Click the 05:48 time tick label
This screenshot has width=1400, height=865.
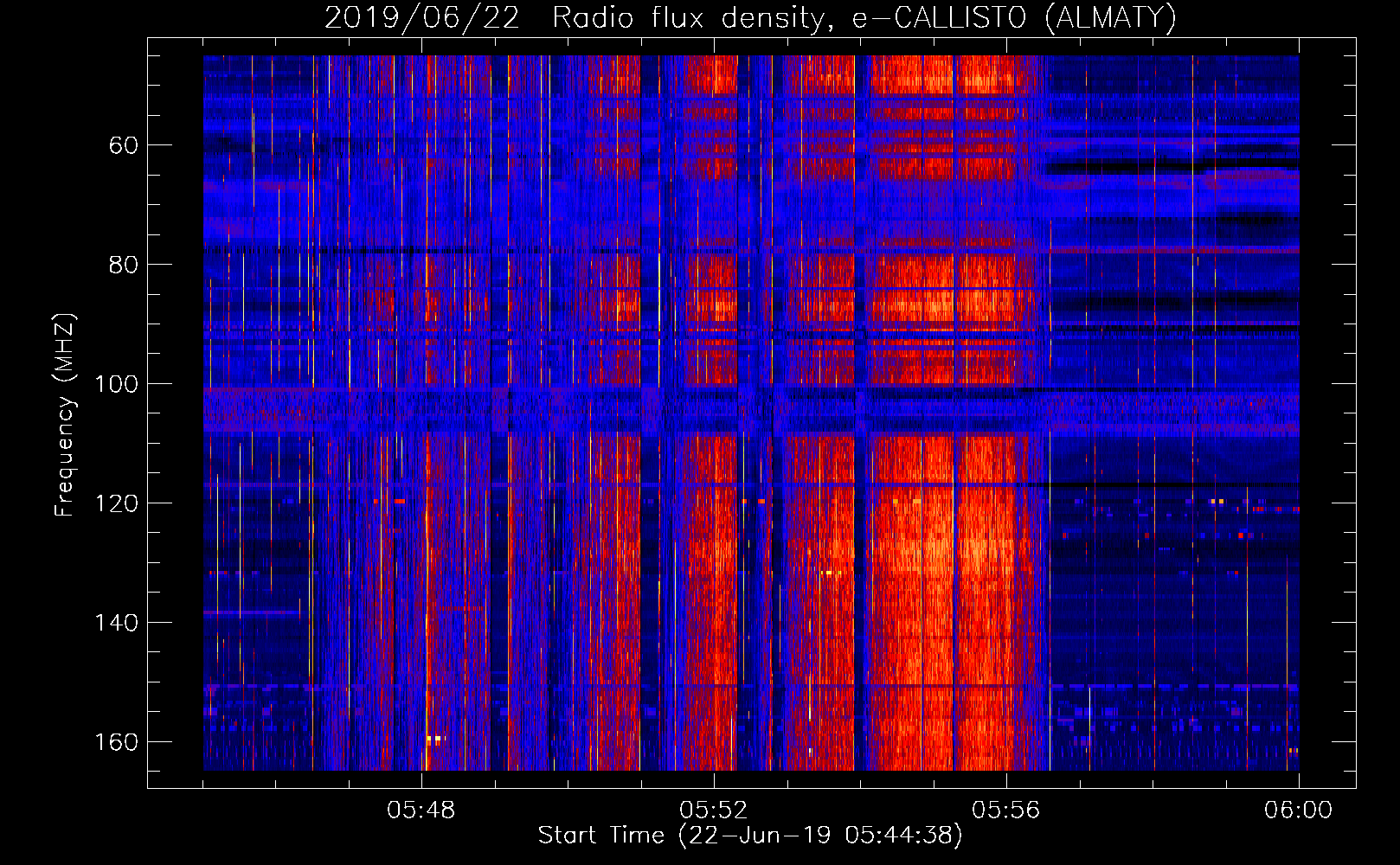pyautogui.click(x=421, y=811)
